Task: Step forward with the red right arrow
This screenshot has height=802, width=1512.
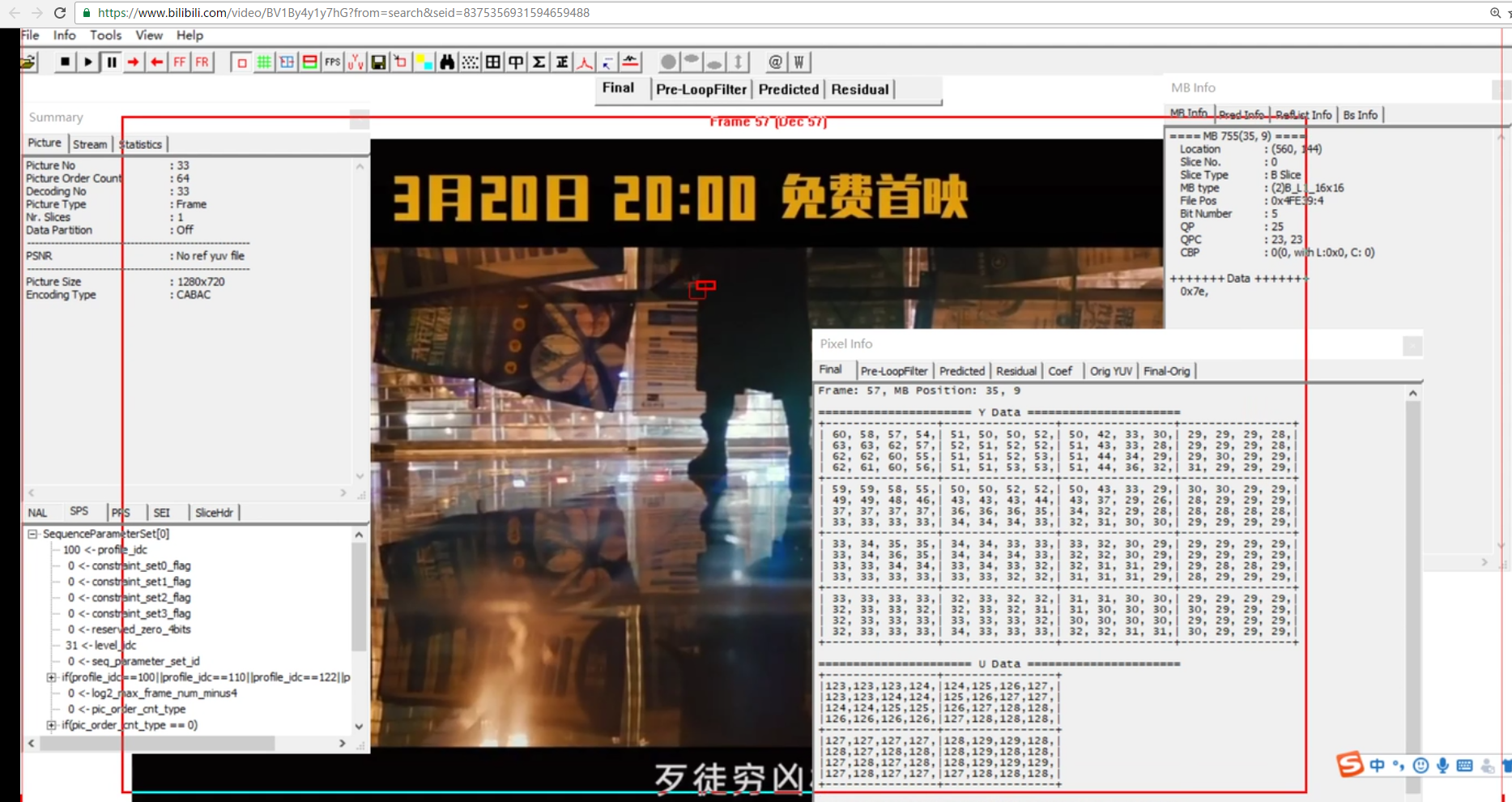Action: click(134, 62)
